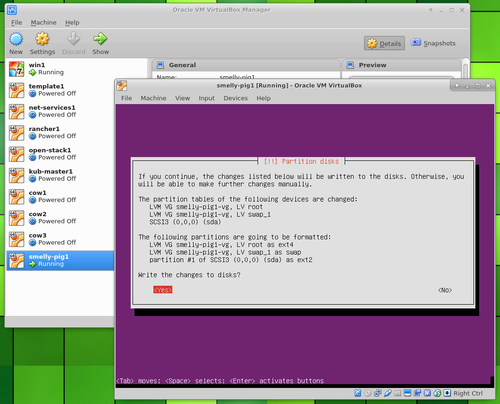The image size is (500, 404).
Task: Open Machine menu in smelly-pig1 window
Action: coord(153,98)
